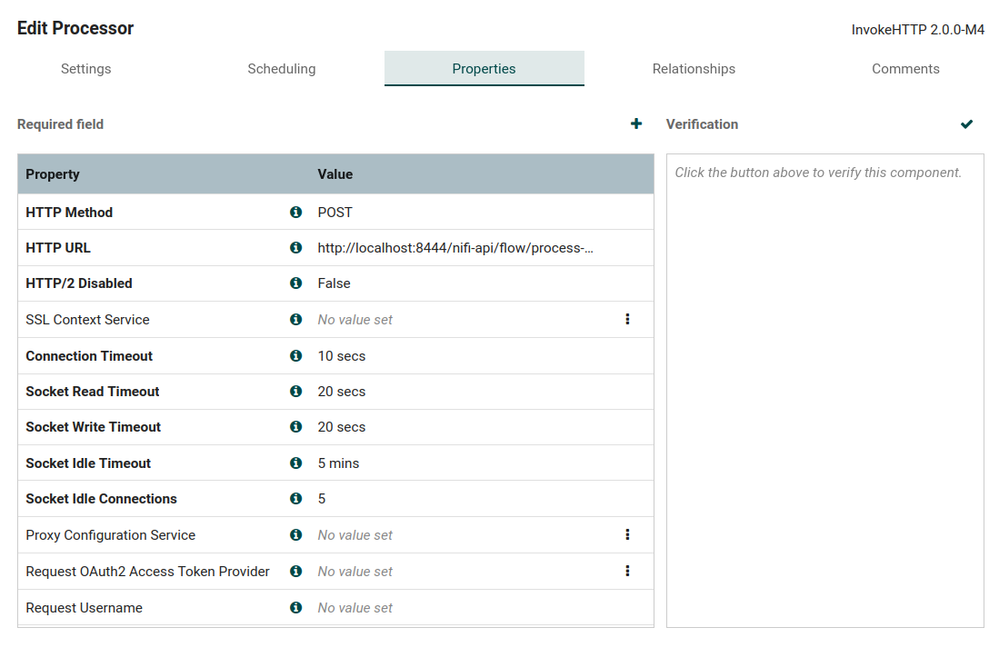Viewport: 999px width, 646px height.
Task: Edit the HTTP URL value field
Action: click(x=456, y=248)
